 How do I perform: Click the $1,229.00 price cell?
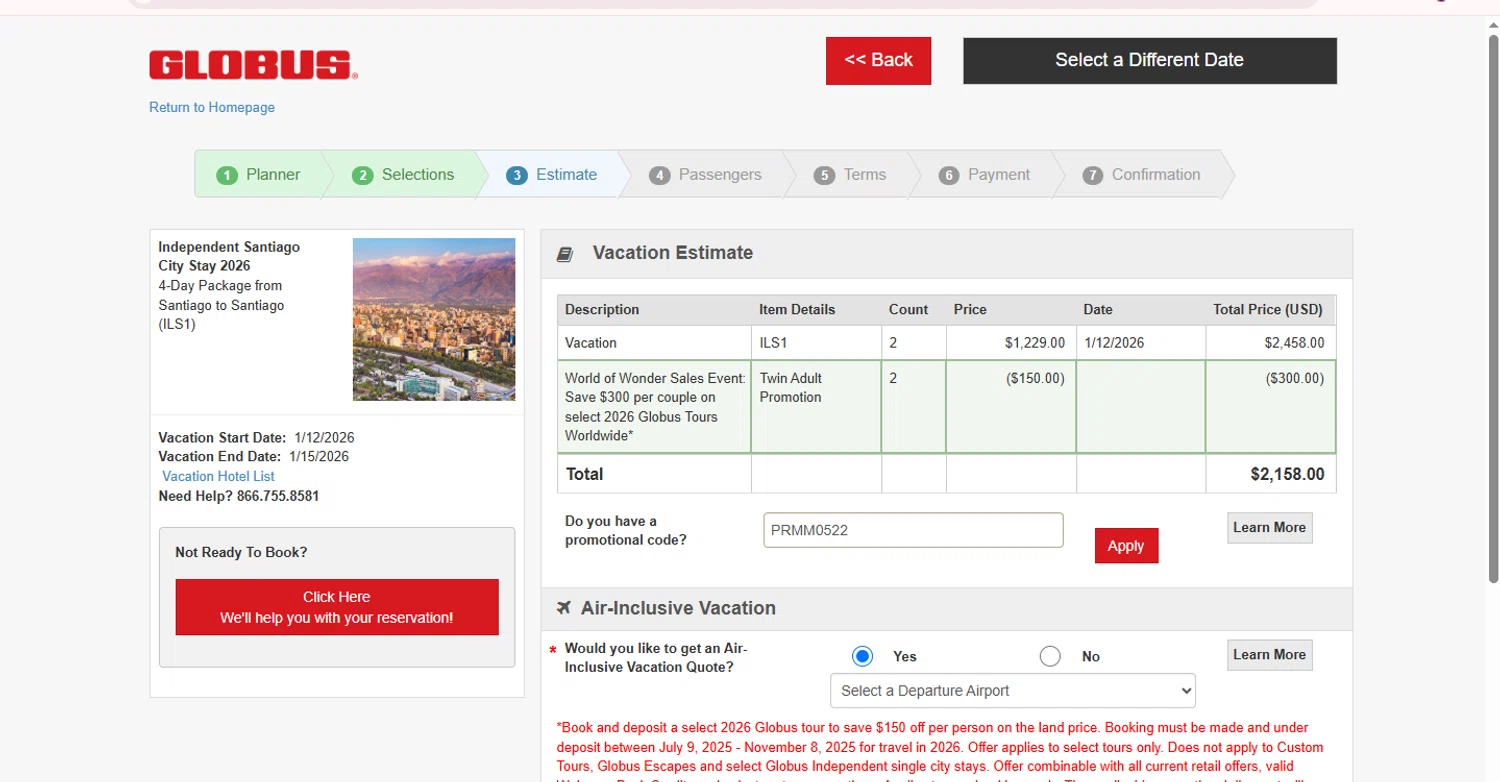1011,342
